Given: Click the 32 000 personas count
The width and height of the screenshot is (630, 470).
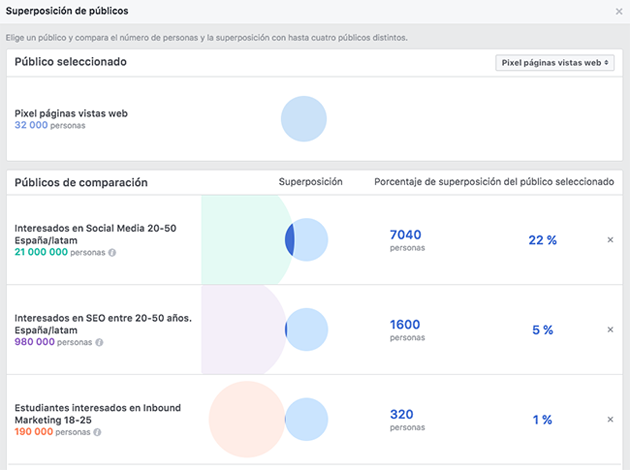Looking at the screenshot, I should 50,125.
